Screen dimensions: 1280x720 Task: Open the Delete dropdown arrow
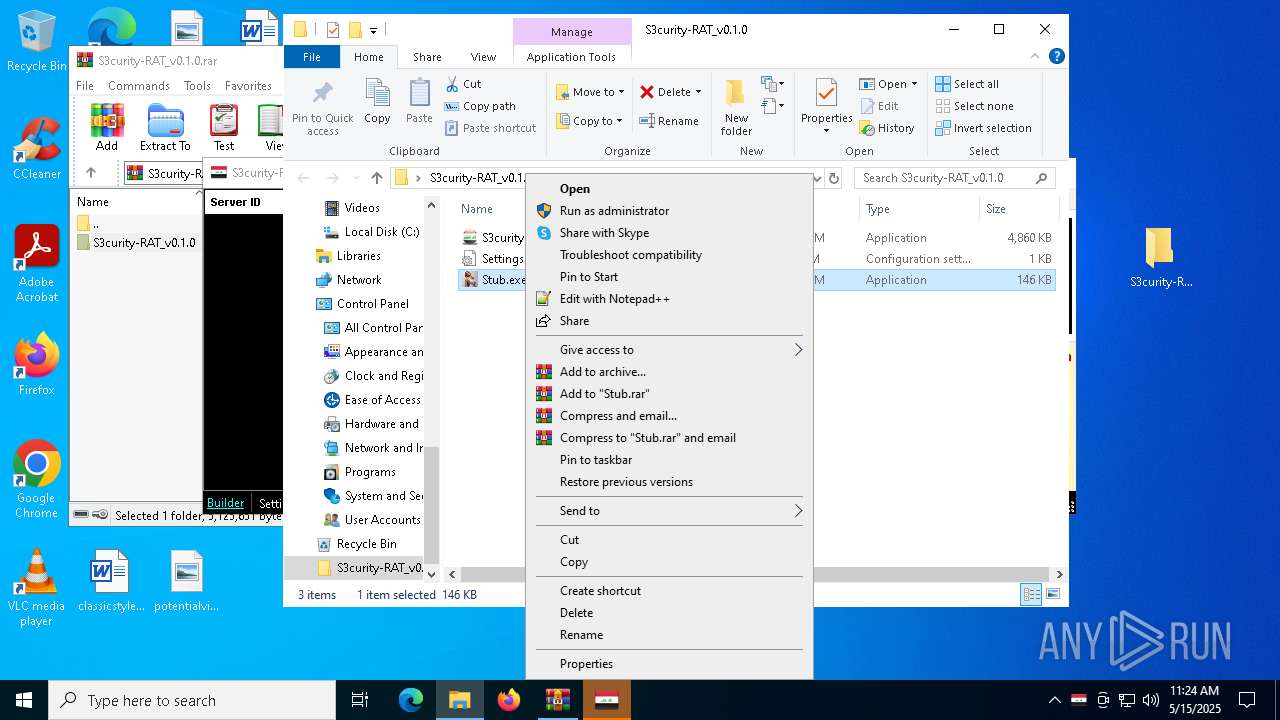(698, 92)
